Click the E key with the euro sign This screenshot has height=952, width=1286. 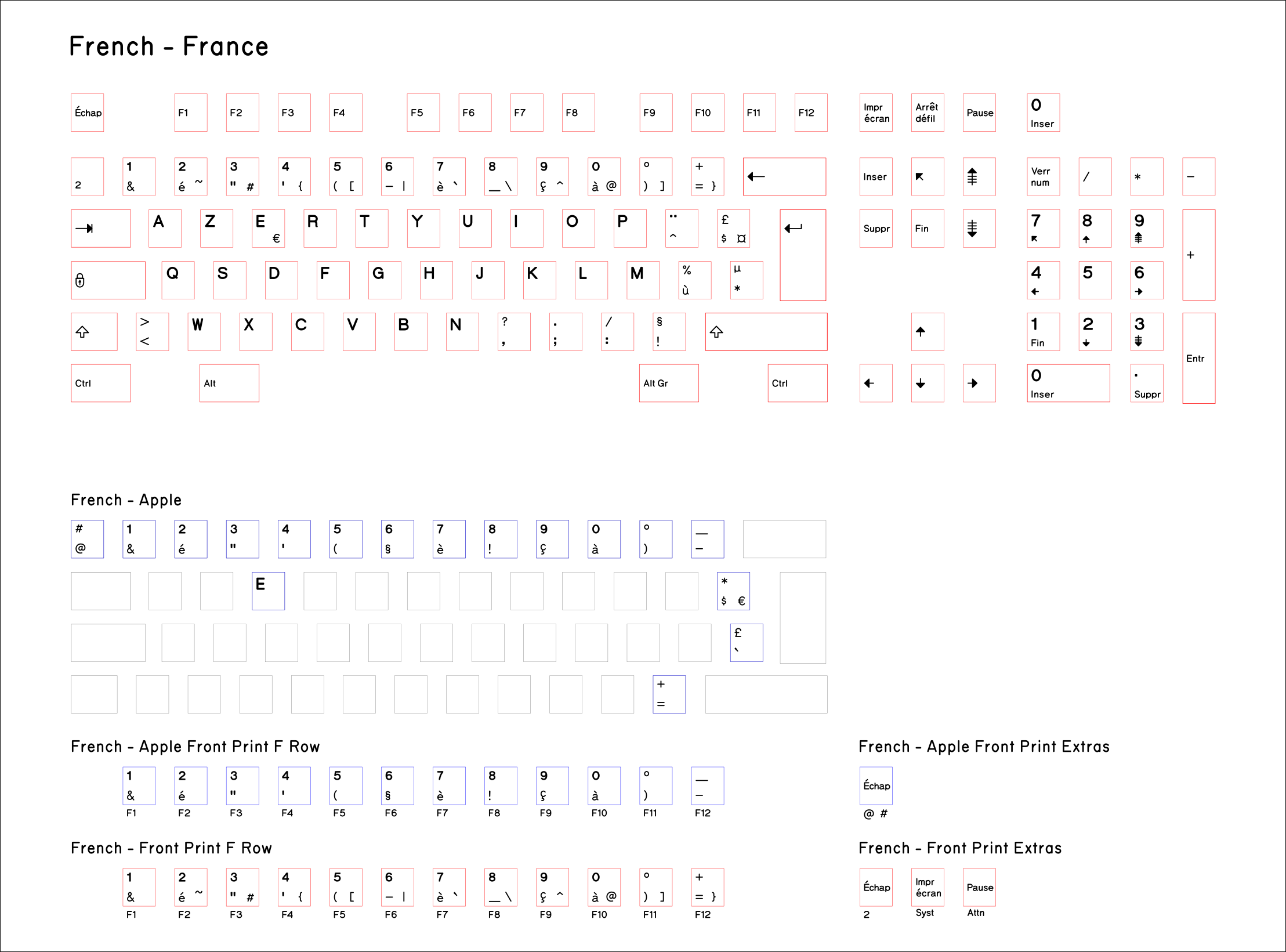(269, 229)
